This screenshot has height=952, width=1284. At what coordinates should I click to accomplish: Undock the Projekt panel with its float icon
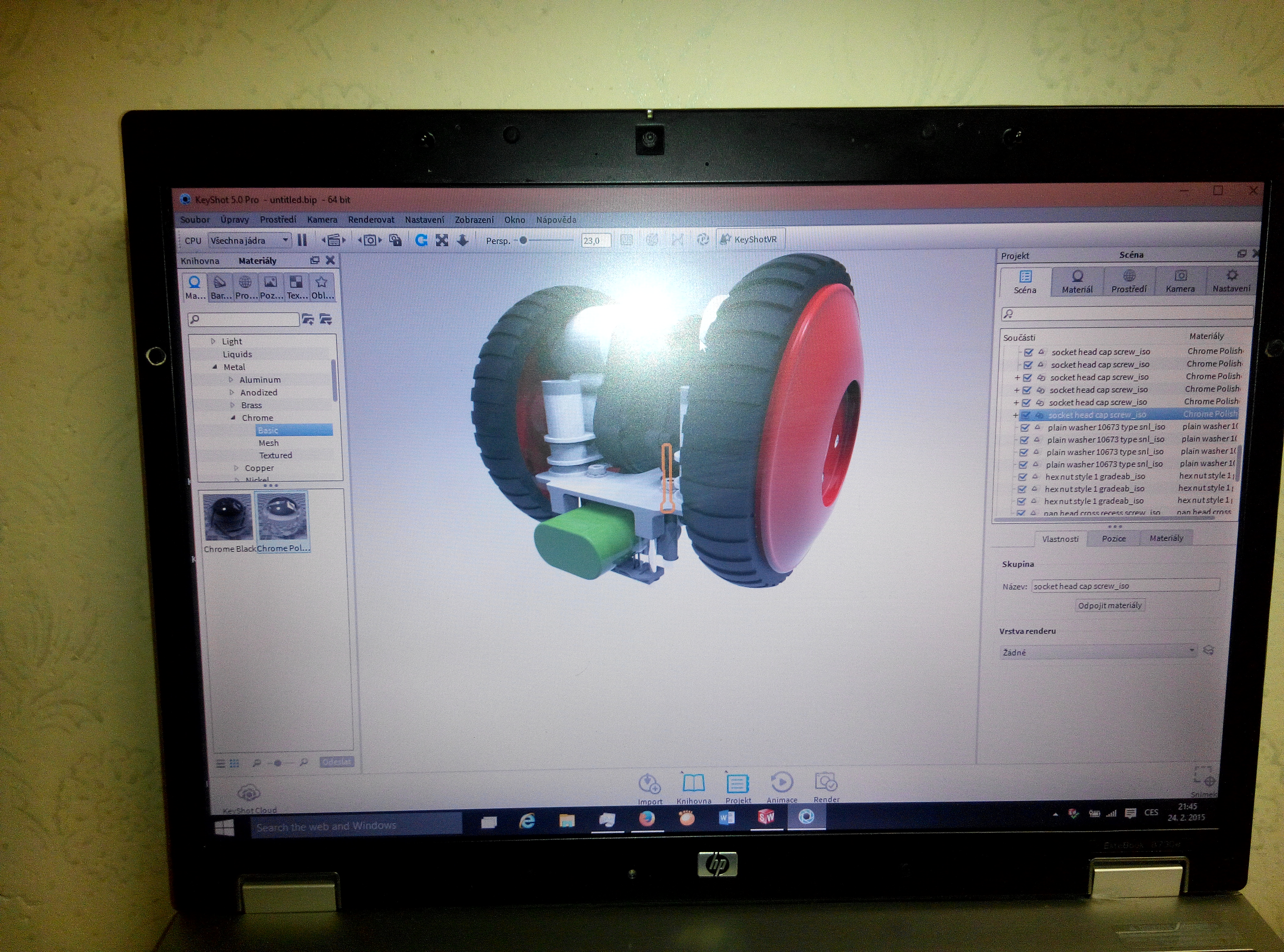coord(1241,254)
